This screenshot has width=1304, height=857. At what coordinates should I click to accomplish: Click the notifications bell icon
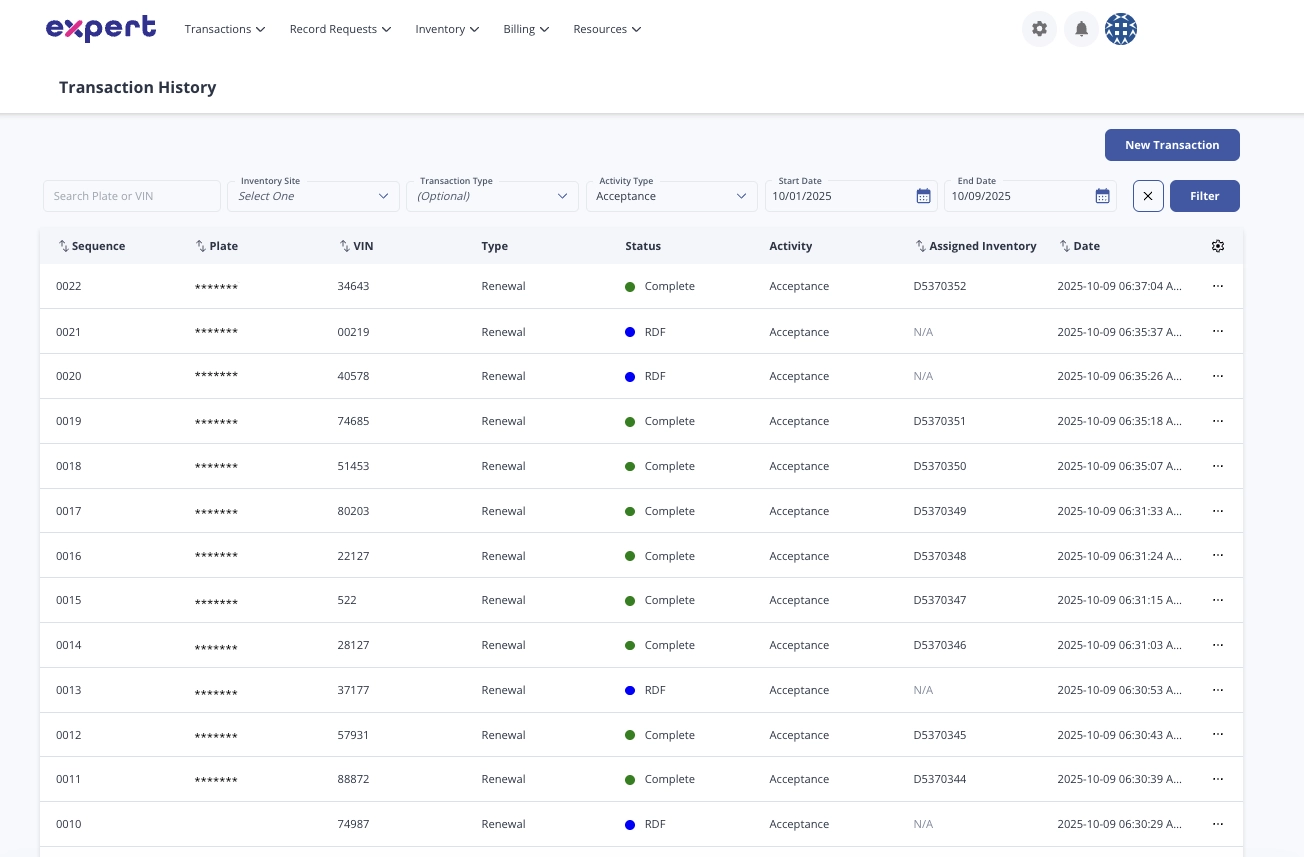point(1081,29)
